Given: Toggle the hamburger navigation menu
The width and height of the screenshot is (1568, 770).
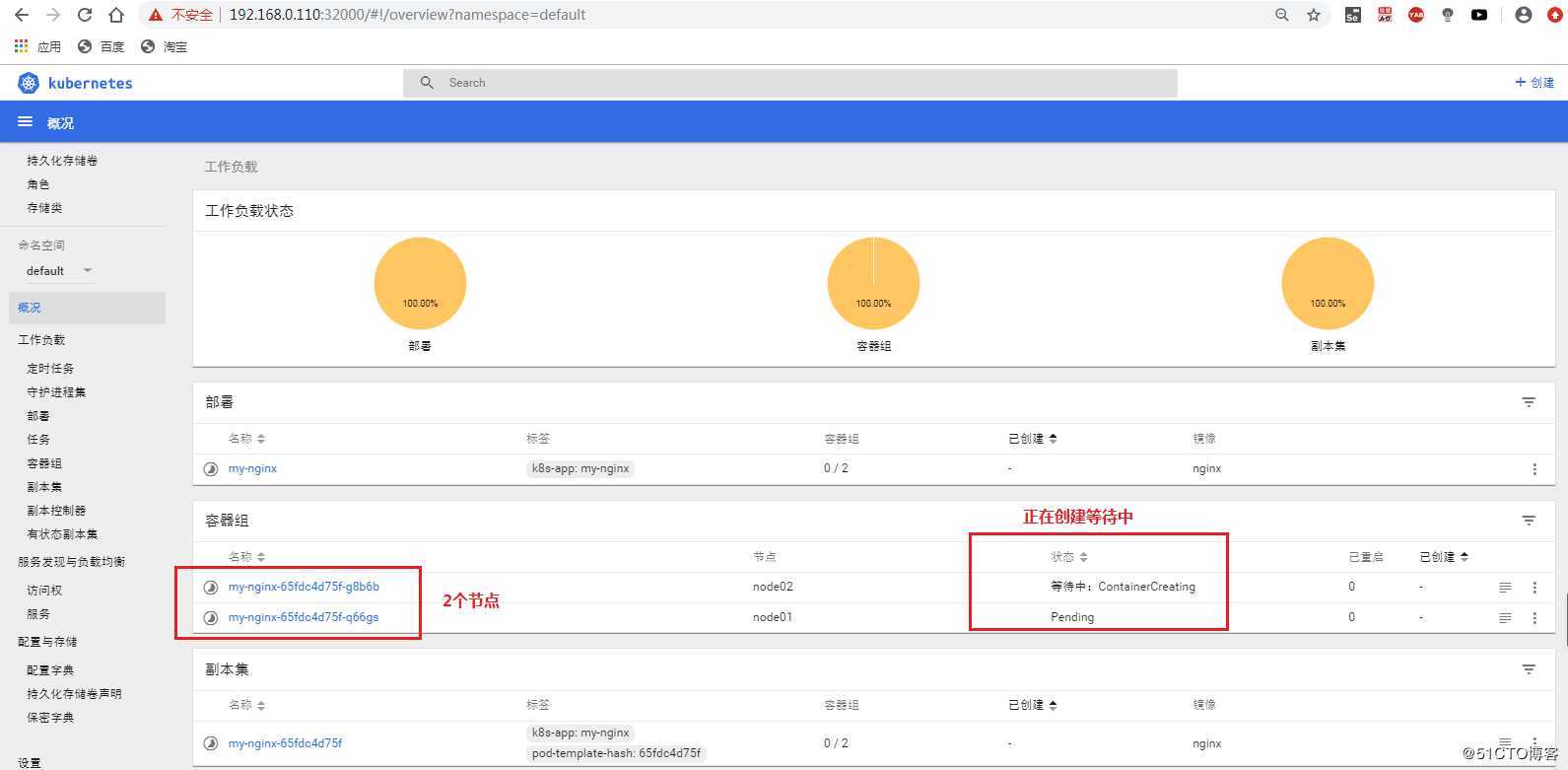Looking at the screenshot, I should [x=25, y=122].
